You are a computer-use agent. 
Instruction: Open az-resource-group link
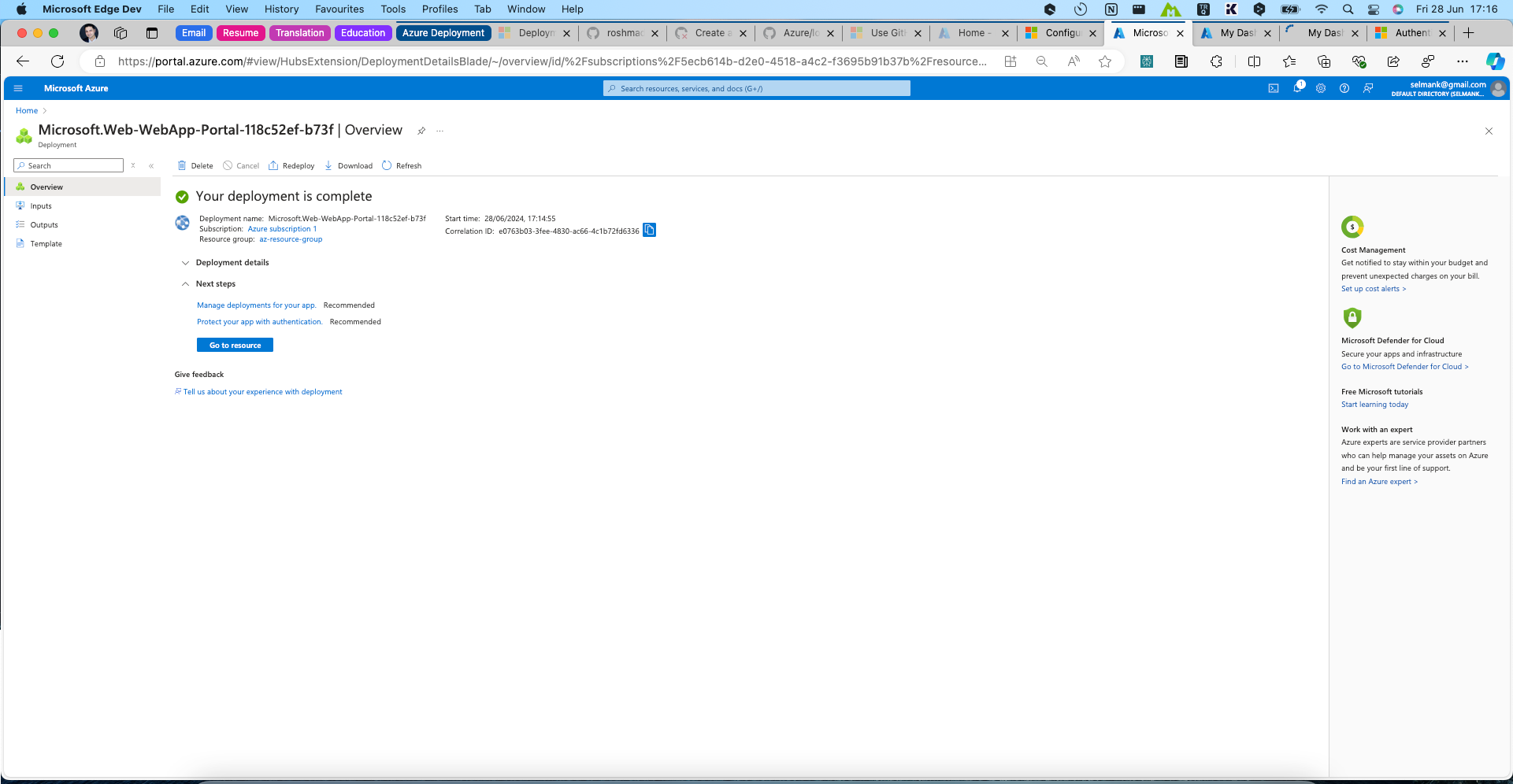tap(291, 239)
